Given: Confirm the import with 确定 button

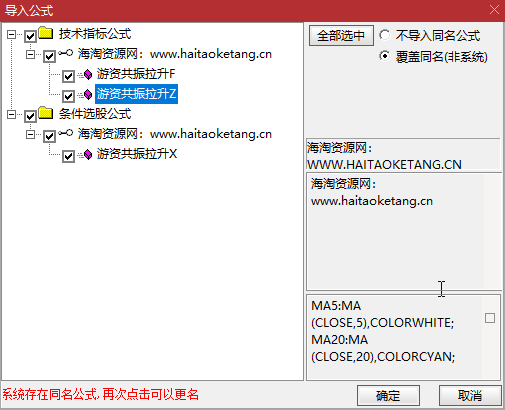Looking at the screenshot, I should click(388, 396).
